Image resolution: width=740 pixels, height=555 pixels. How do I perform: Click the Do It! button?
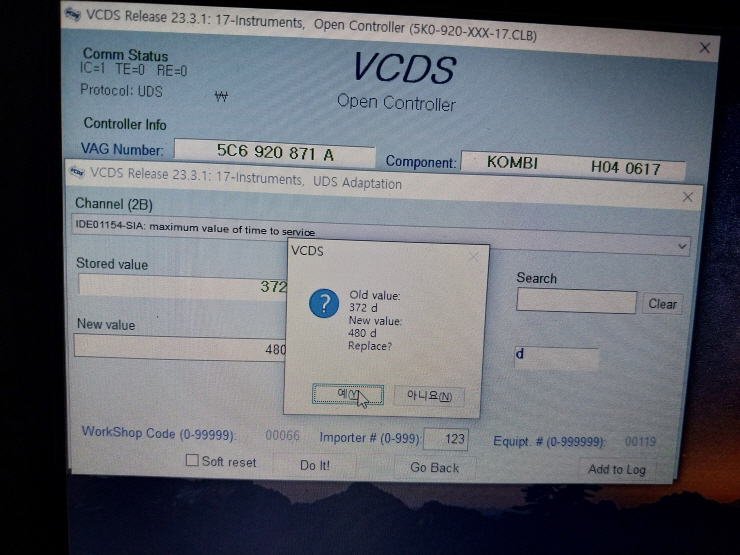point(315,465)
